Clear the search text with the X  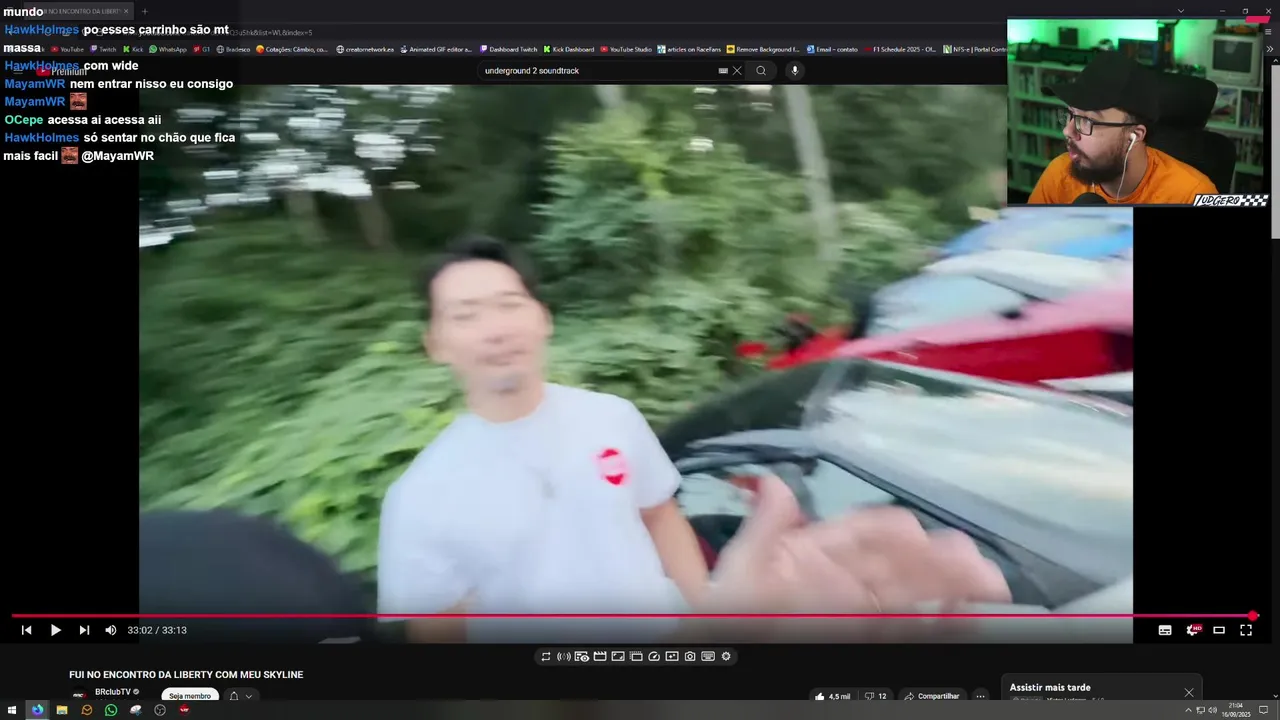click(x=737, y=70)
